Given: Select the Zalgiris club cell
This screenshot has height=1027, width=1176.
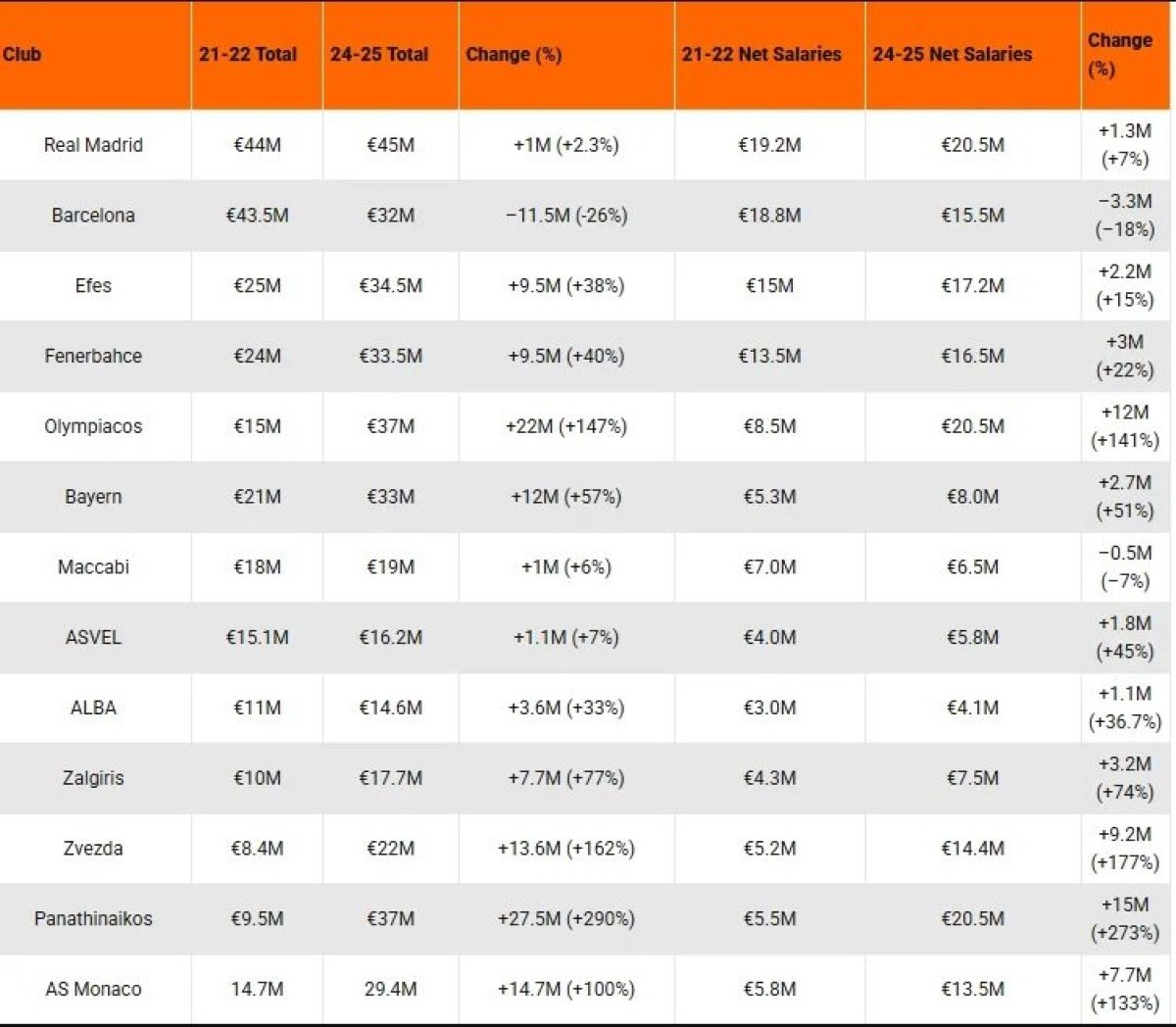Looking at the screenshot, I should [x=93, y=778].
